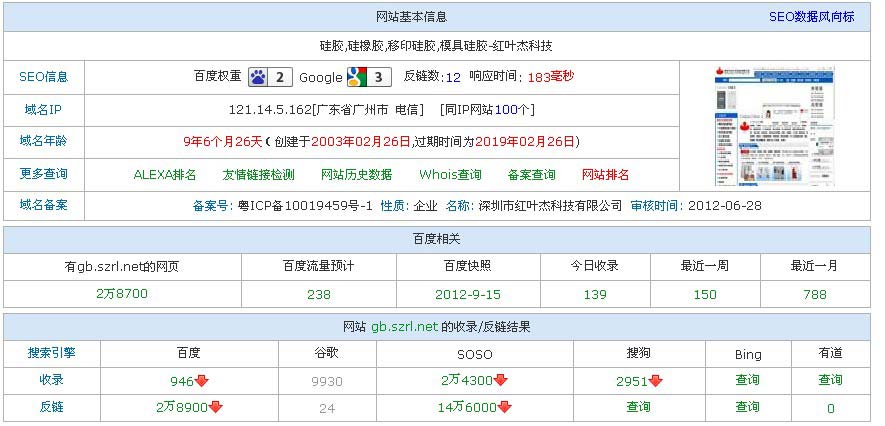
Task: Click Baidu indexed pages value 2万8700
Action: point(122,294)
